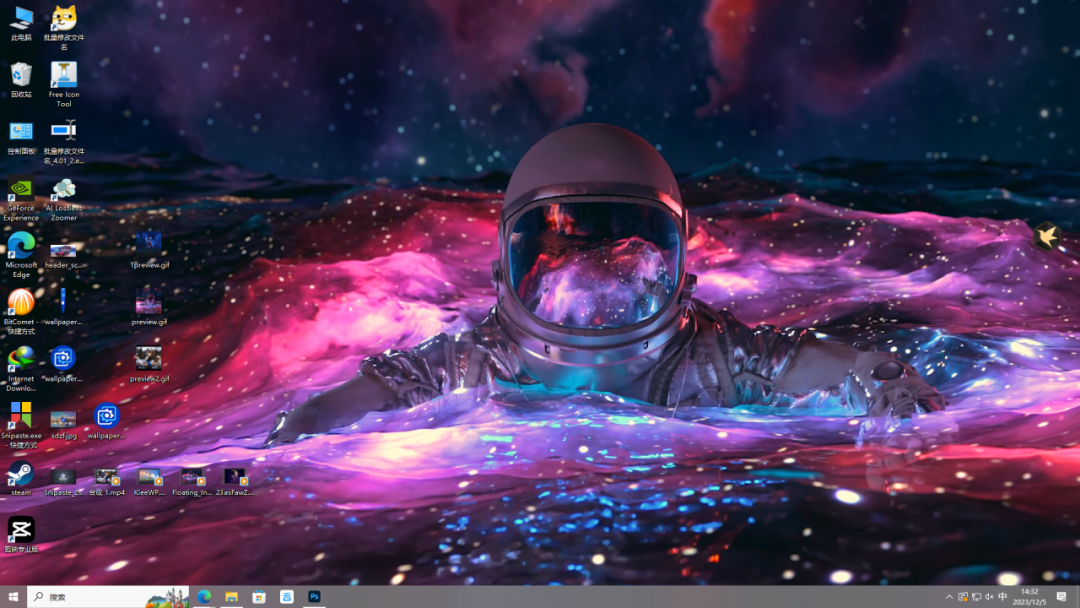This screenshot has height=608, width=1080.
Task: Launch Steam from the desktop
Action: 21,479
